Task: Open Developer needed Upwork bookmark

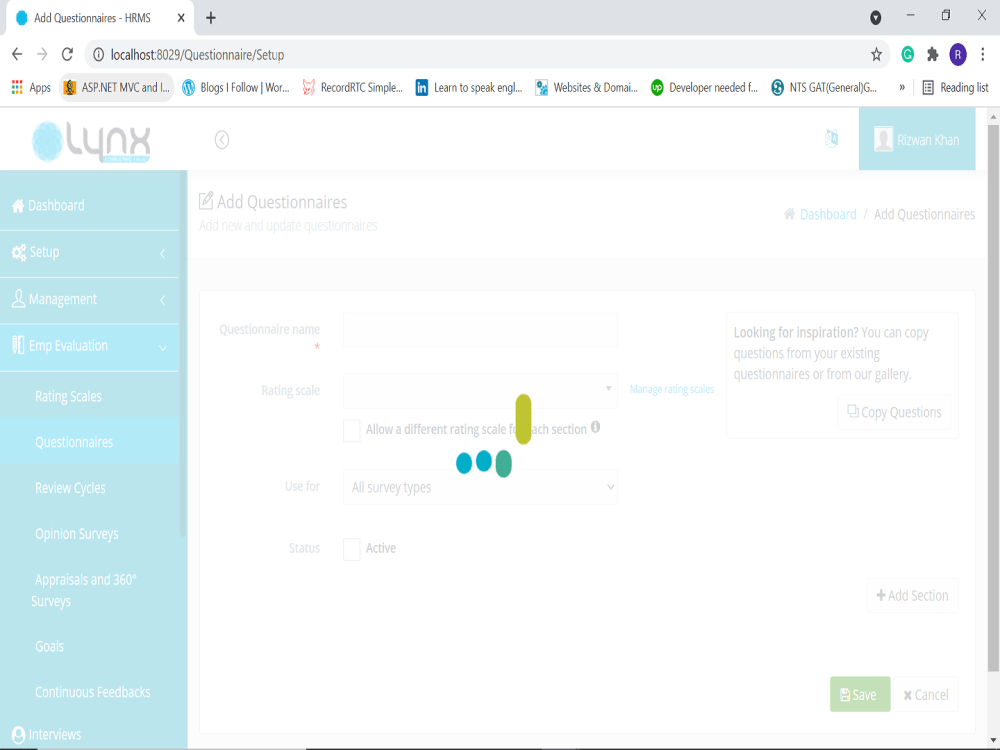Action: 704,87
